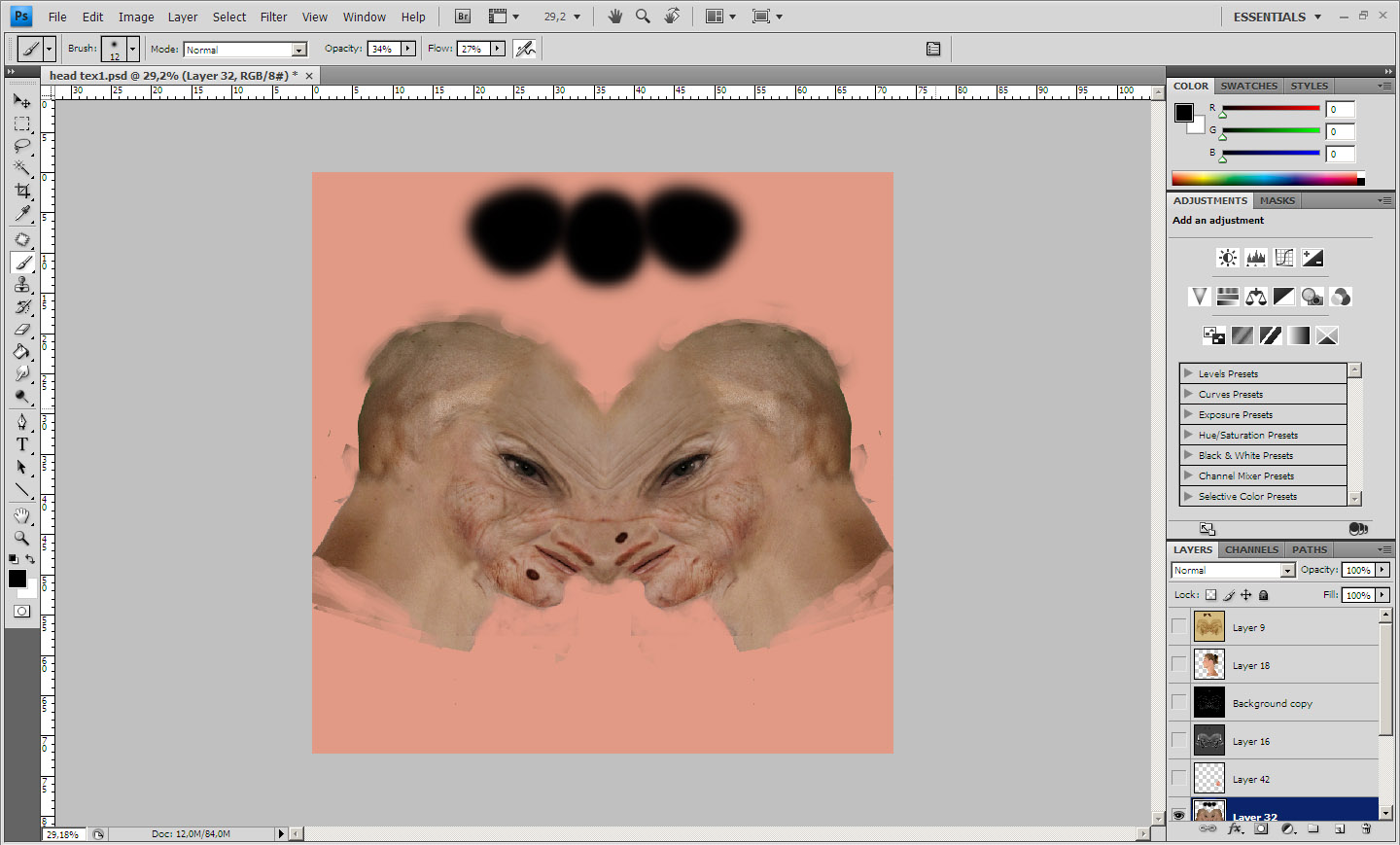Show Layer 42 visibility
This screenshot has height=845, width=1400.
coord(1178,779)
